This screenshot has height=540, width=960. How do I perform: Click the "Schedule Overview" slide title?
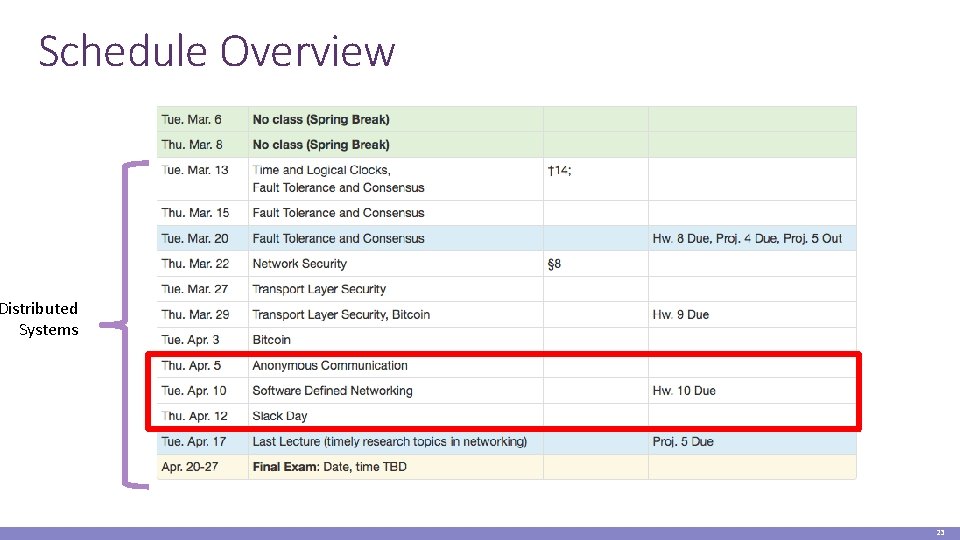pyautogui.click(x=217, y=51)
